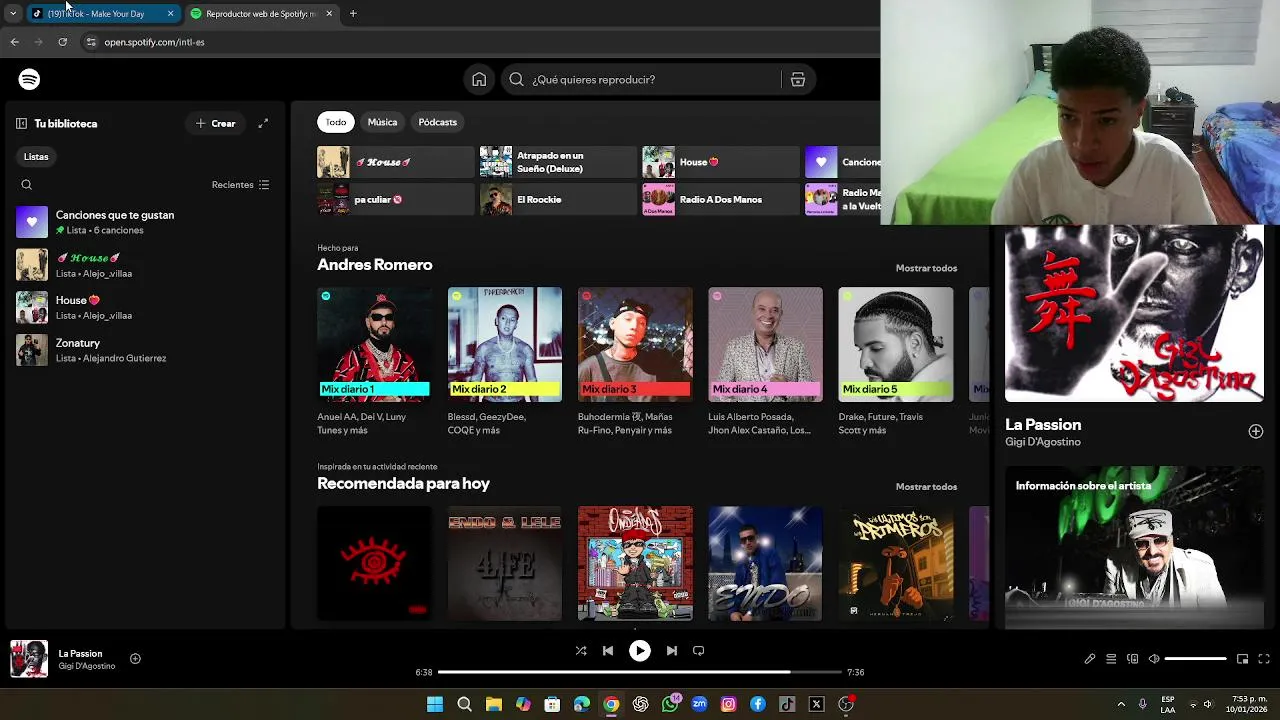Open the green House playlist by Alejo_villaa

(143, 265)
